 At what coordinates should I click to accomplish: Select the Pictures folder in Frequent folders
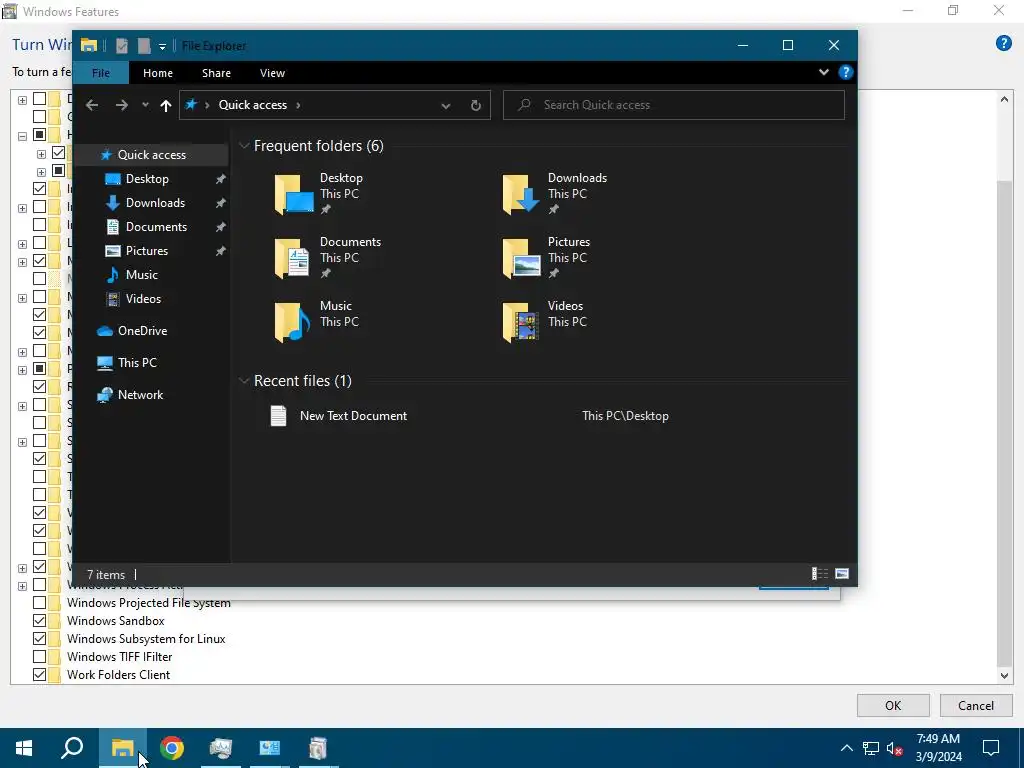[547, 257]
